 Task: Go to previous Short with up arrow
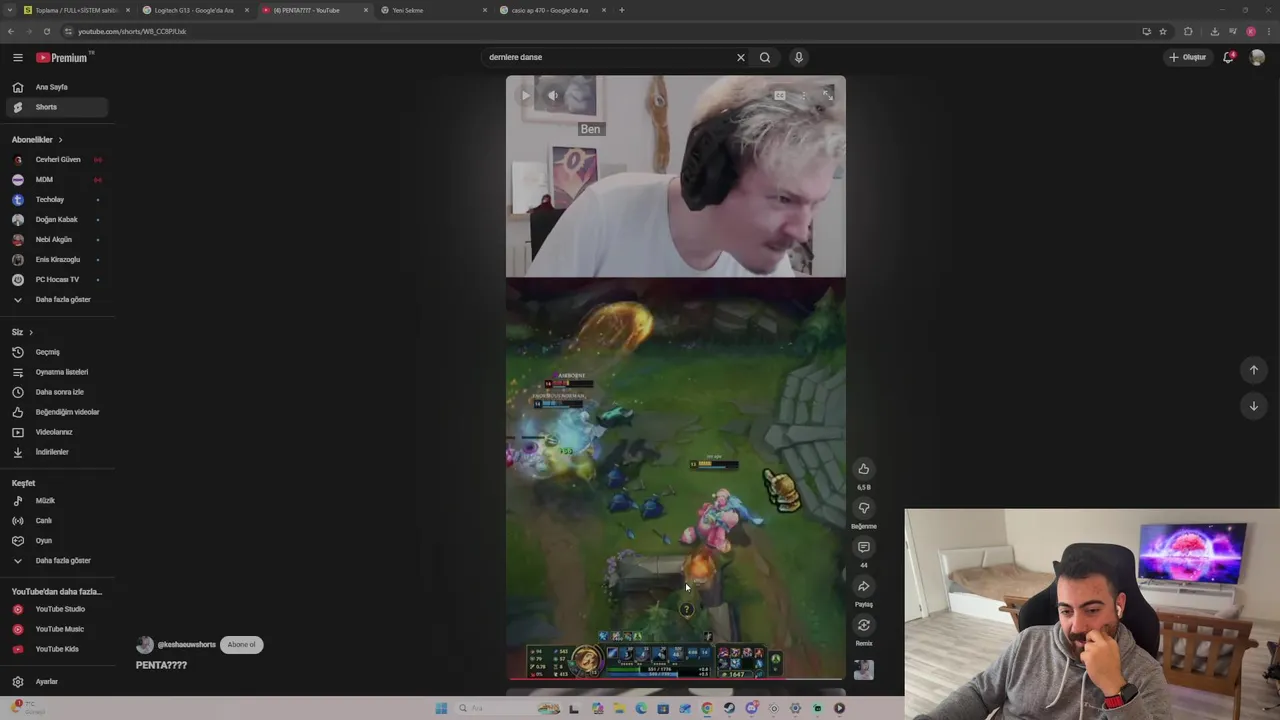[1253, 370]
